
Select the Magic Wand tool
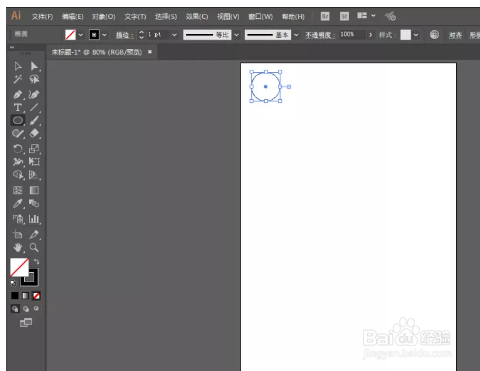point(18,79)
